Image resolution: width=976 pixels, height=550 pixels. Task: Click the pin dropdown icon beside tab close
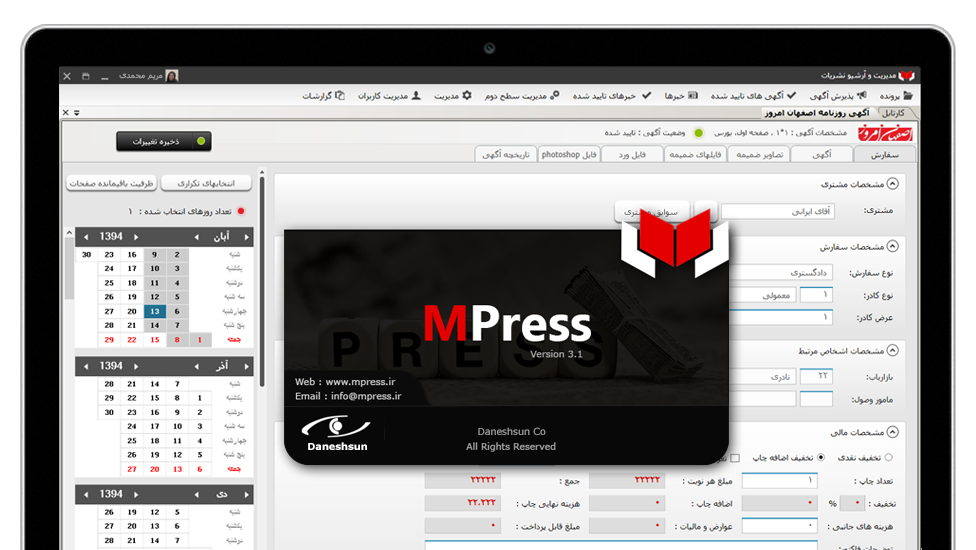(77, 113)
